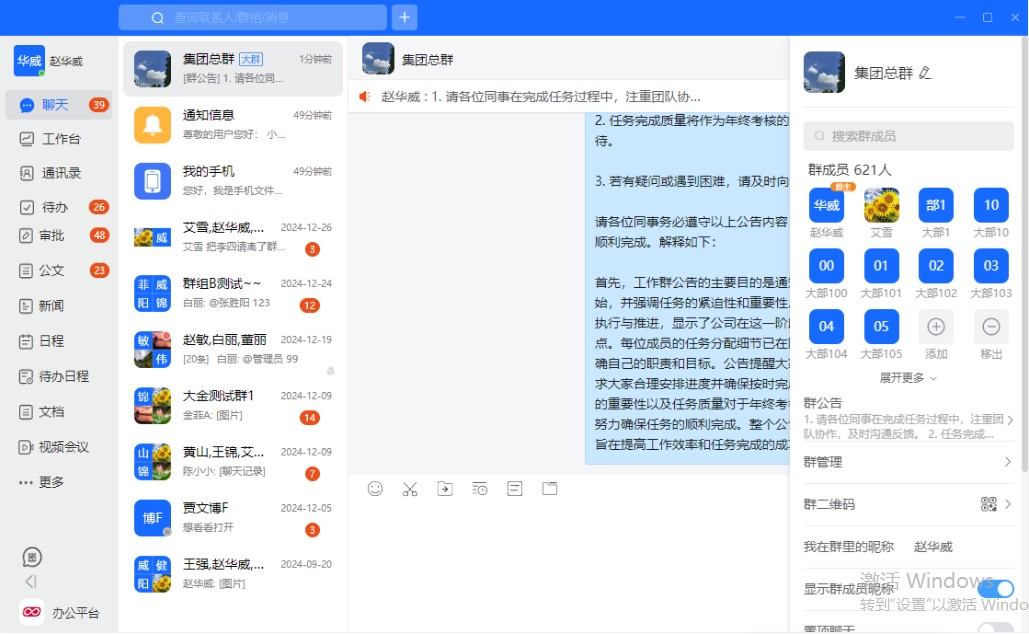The image size is (1029, 634).
Task: Click the 添加 member plus icon
Action: [936, 327]
